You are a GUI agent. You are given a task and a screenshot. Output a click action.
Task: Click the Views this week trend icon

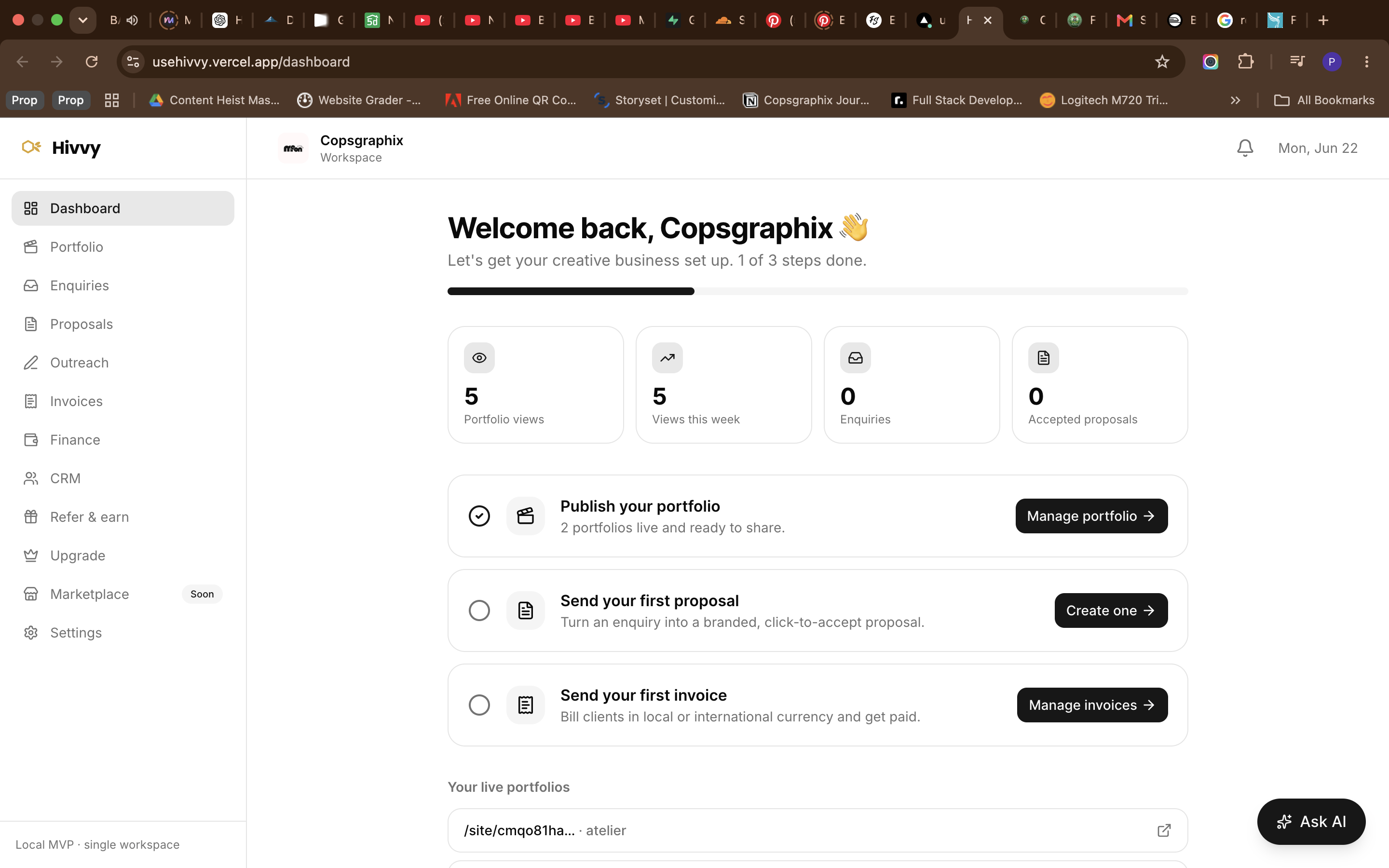click(x=667, y=358)
